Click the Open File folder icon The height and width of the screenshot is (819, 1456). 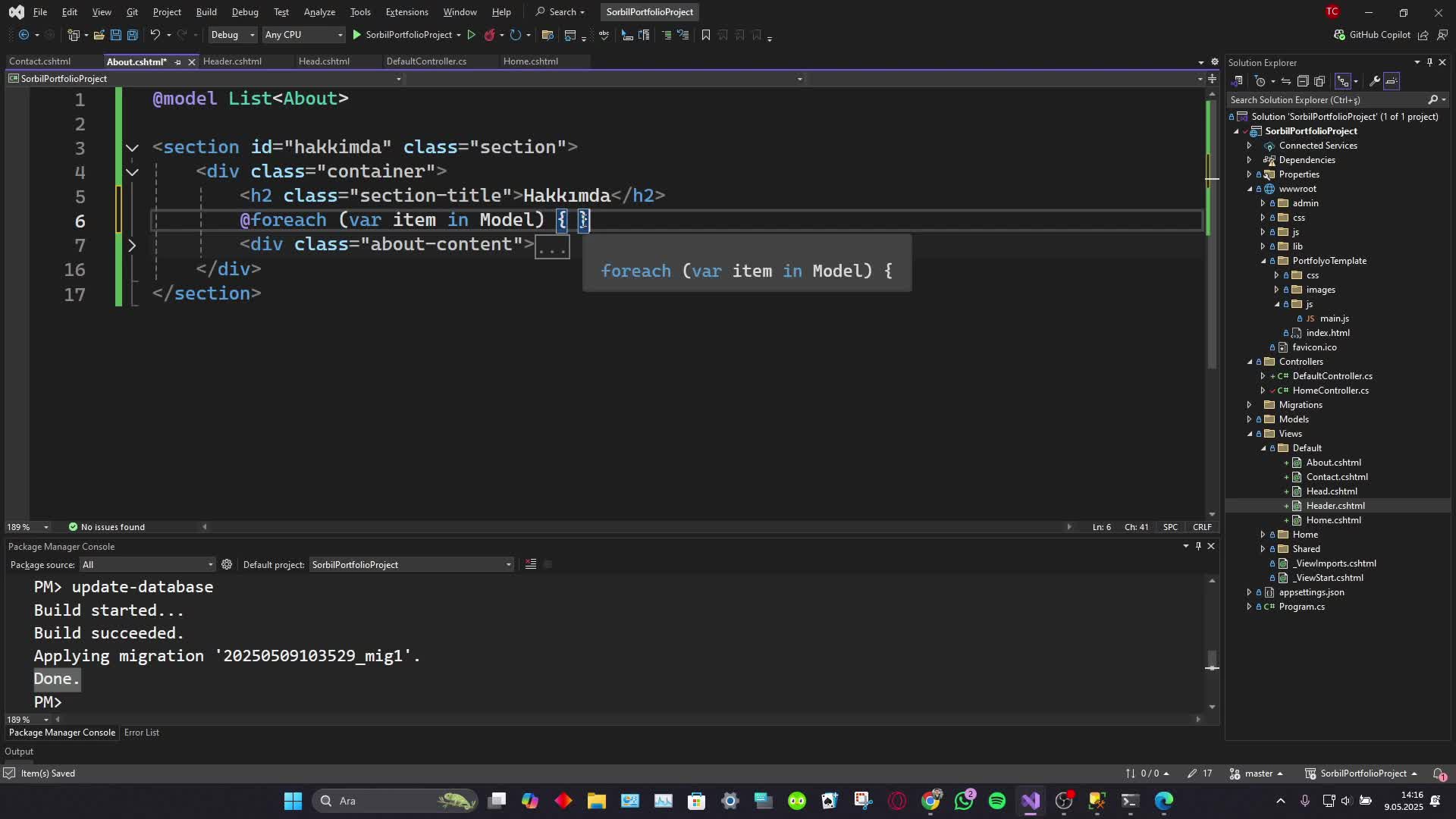click(99, 35)
